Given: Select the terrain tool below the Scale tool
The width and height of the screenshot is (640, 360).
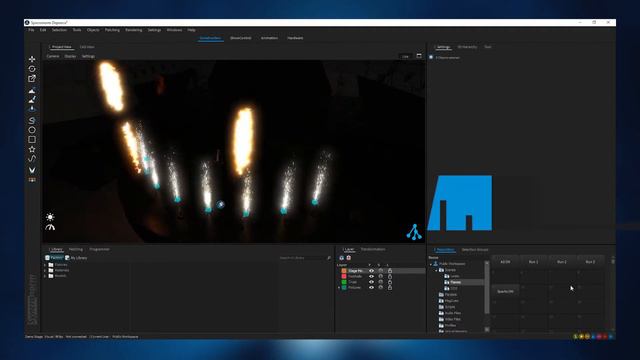Looking at the screenshot, I should coord(32,90).
